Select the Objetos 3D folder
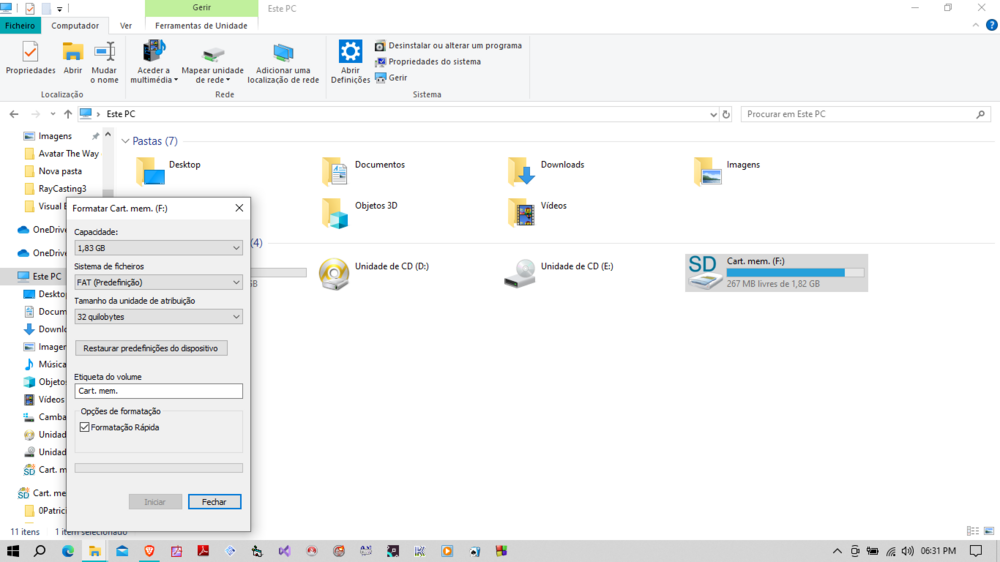1000x562 pixels. click(x=360, y=212)
